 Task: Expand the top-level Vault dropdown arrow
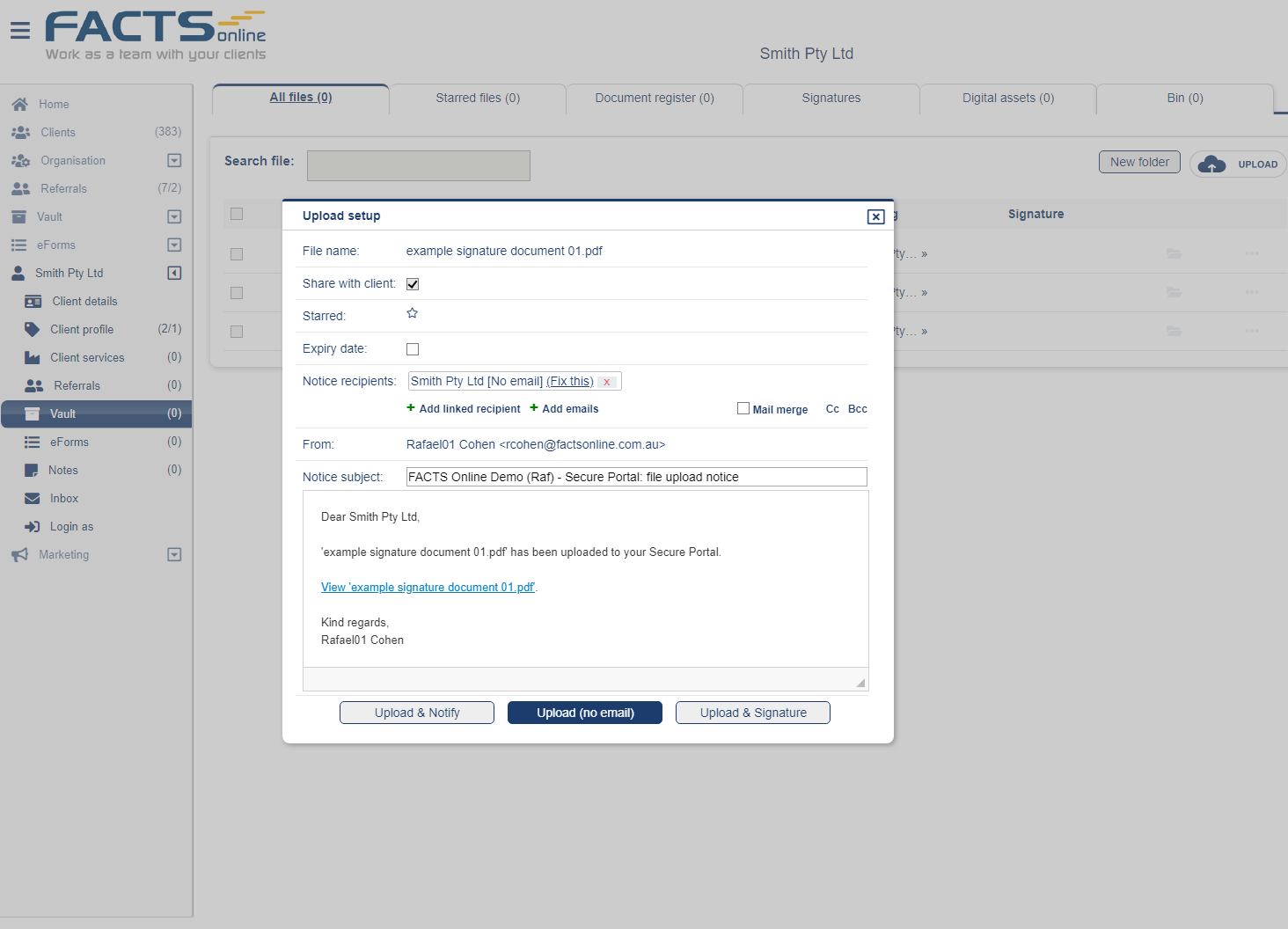174,216
